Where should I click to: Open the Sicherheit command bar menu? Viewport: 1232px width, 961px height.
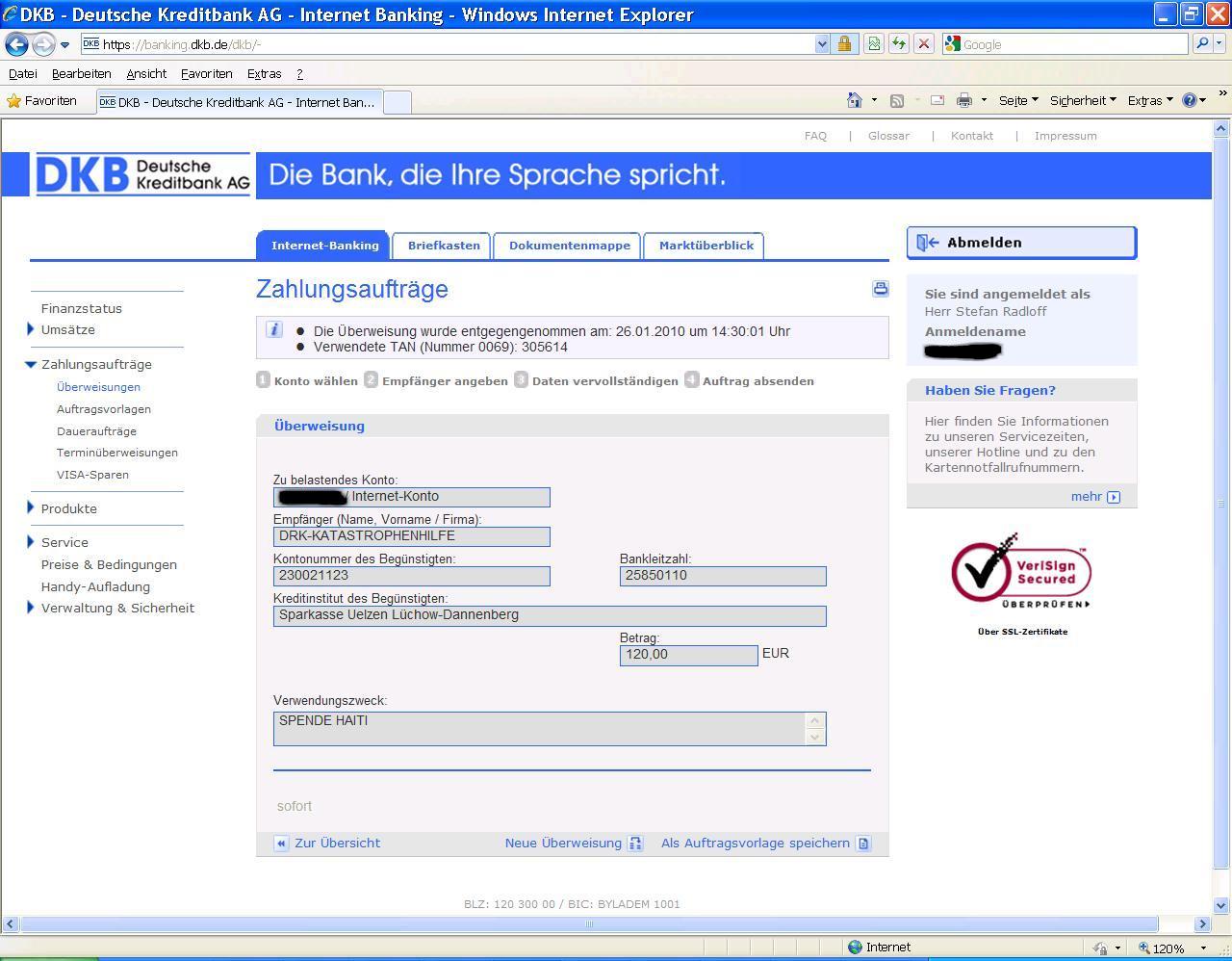[1083, 100]
